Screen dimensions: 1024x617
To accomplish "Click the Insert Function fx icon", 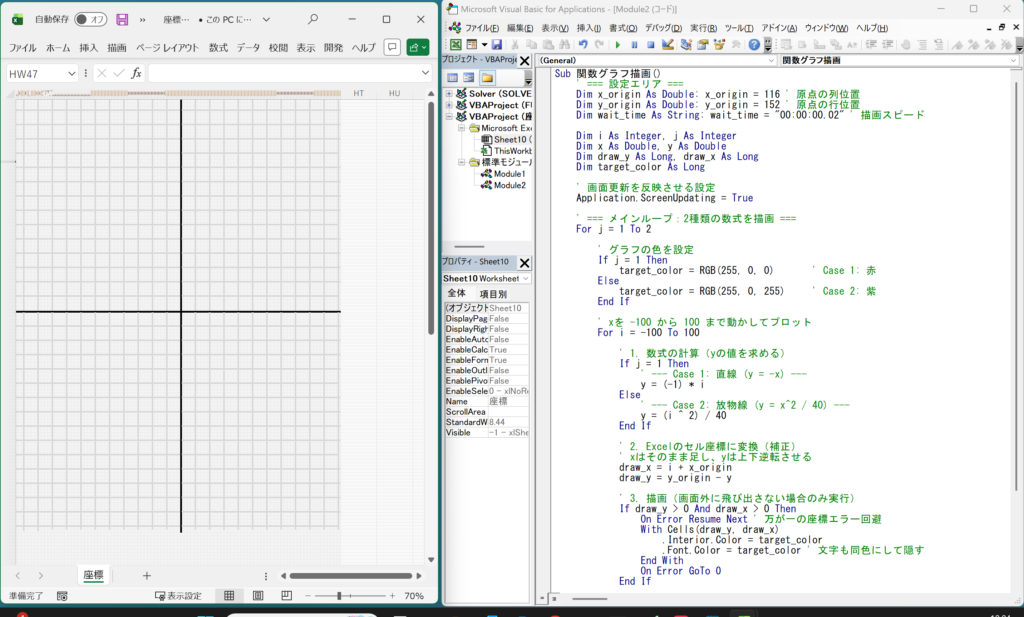I will (x=137, y=73).
